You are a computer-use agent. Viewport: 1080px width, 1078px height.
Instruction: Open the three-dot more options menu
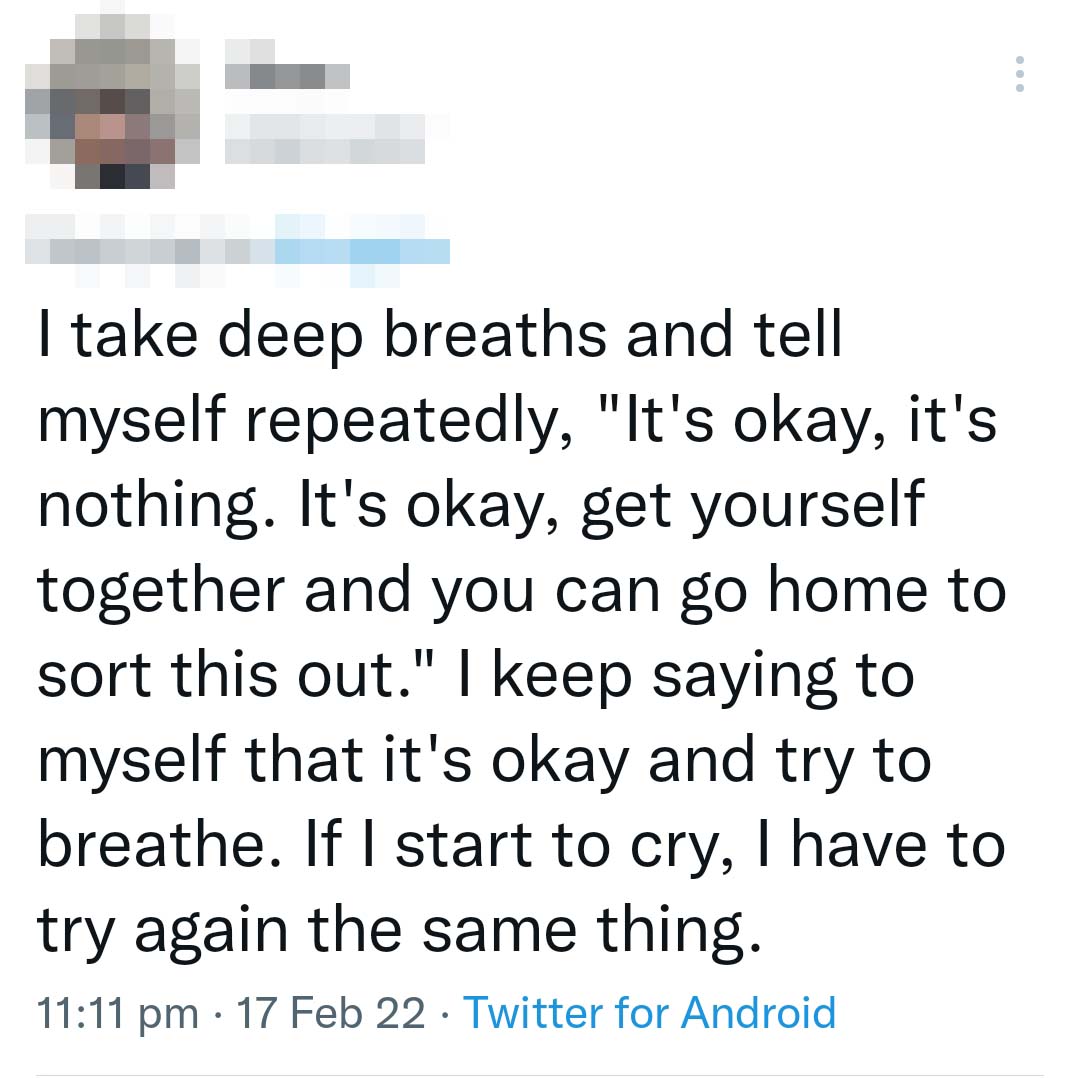click(x=1019, y=74)
